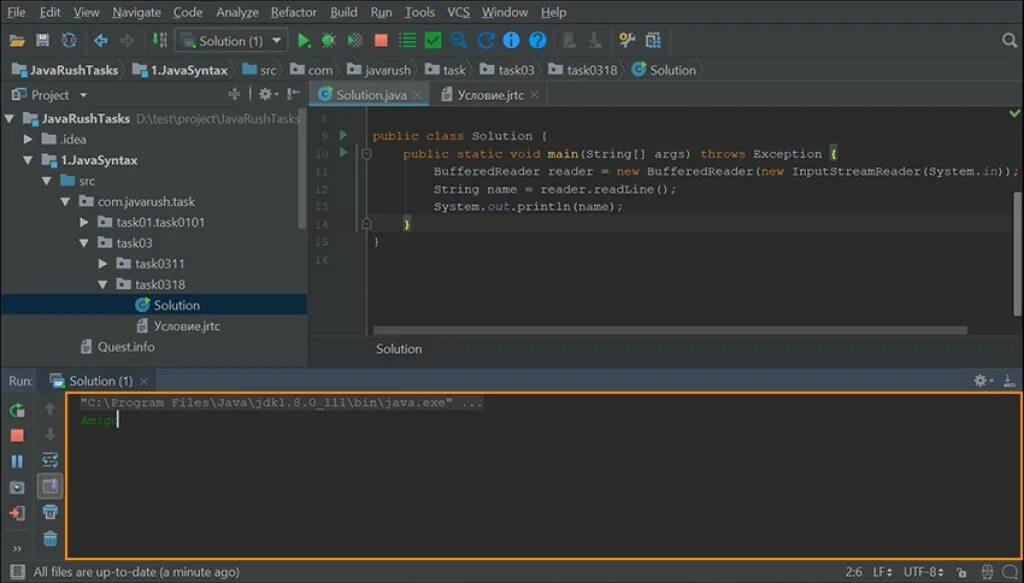This screenshot has height=583, width=1024.
Task: Open the Navigate menu
Action: coord(136,12)
